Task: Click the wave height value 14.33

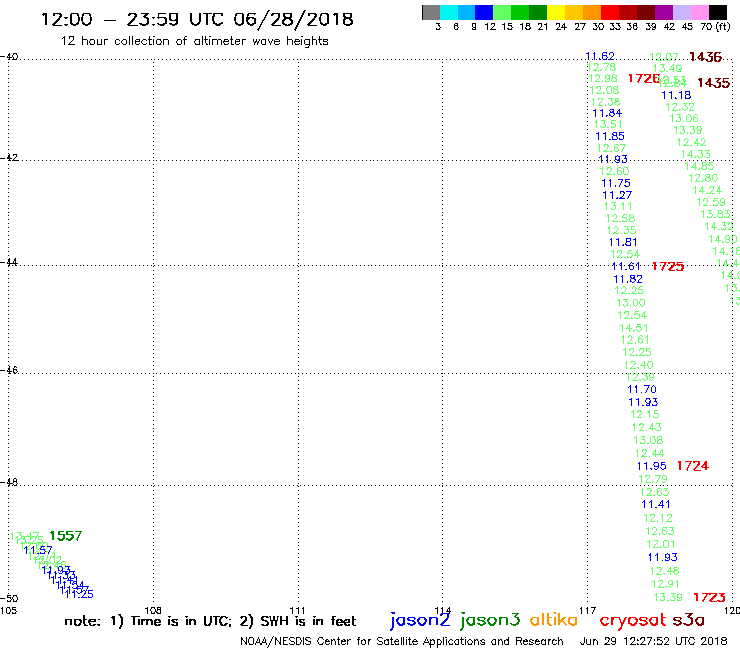Action: click(x=695, y=154)
